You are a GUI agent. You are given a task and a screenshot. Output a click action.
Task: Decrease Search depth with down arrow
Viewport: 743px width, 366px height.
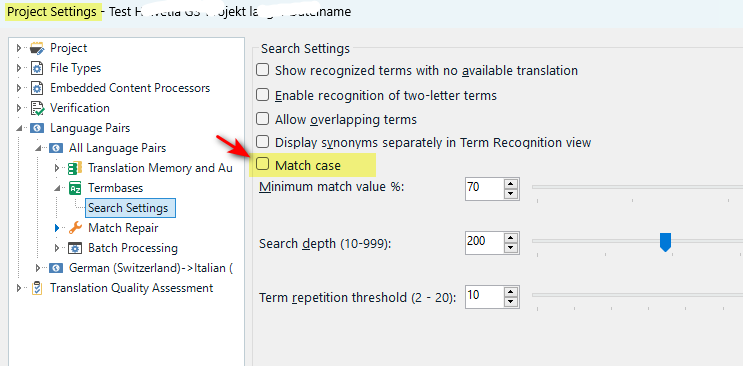click(x=510, y=248)
